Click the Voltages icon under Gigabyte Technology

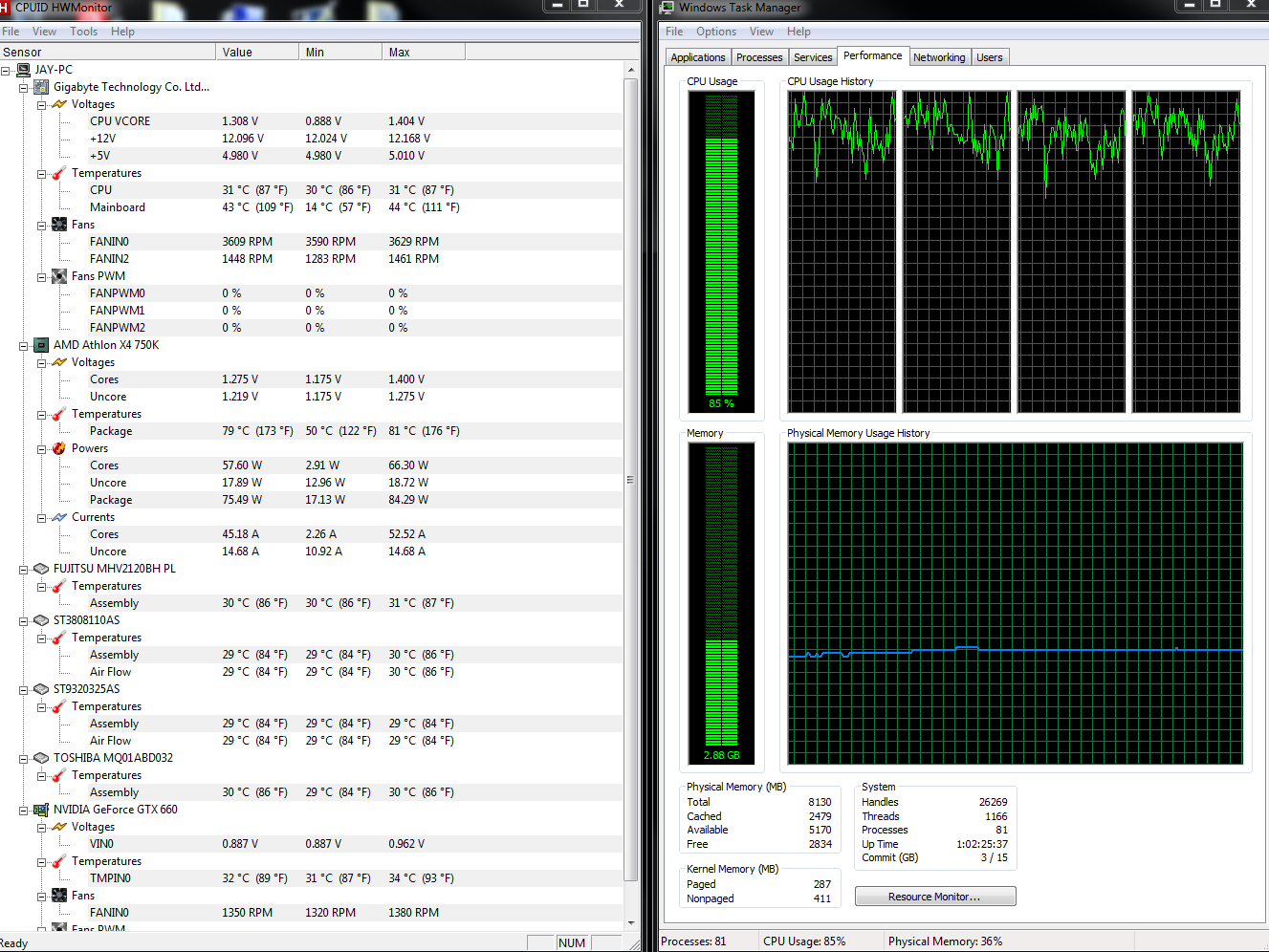(59, 104)
